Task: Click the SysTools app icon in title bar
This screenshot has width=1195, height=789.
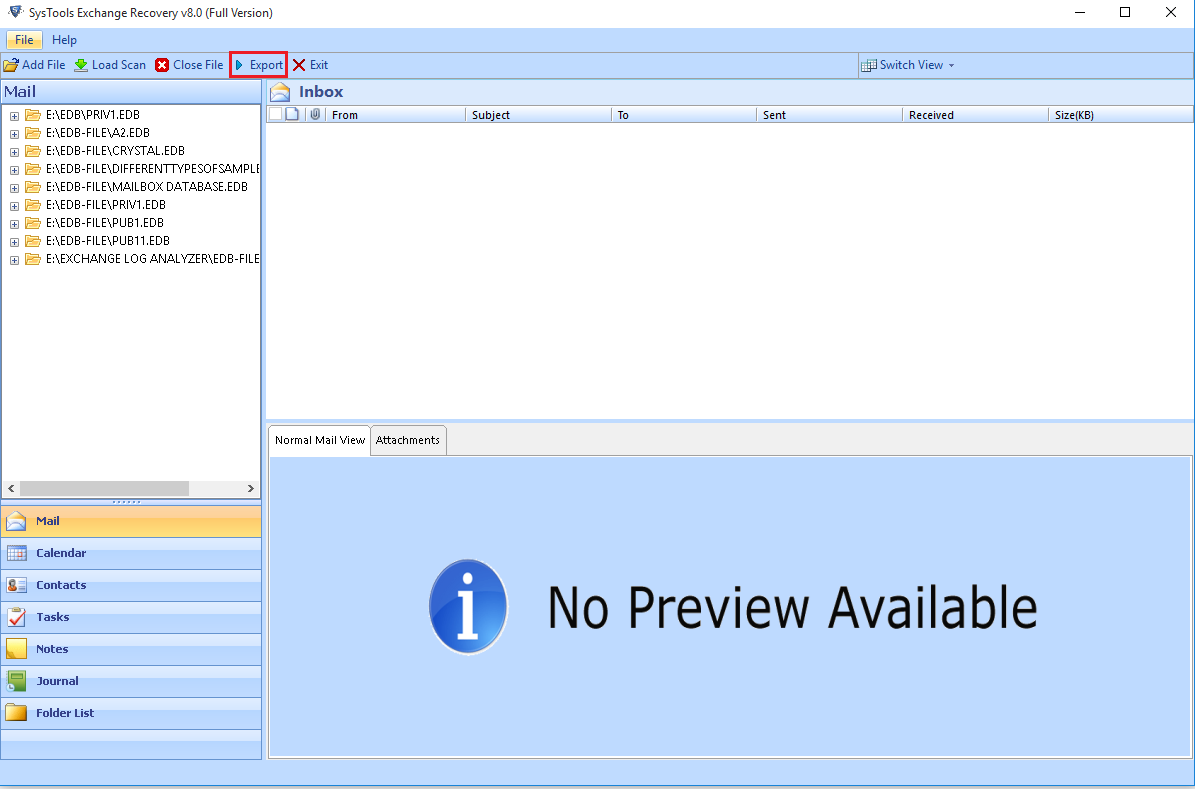Action: pyautogui.click(x=14, y=12)
